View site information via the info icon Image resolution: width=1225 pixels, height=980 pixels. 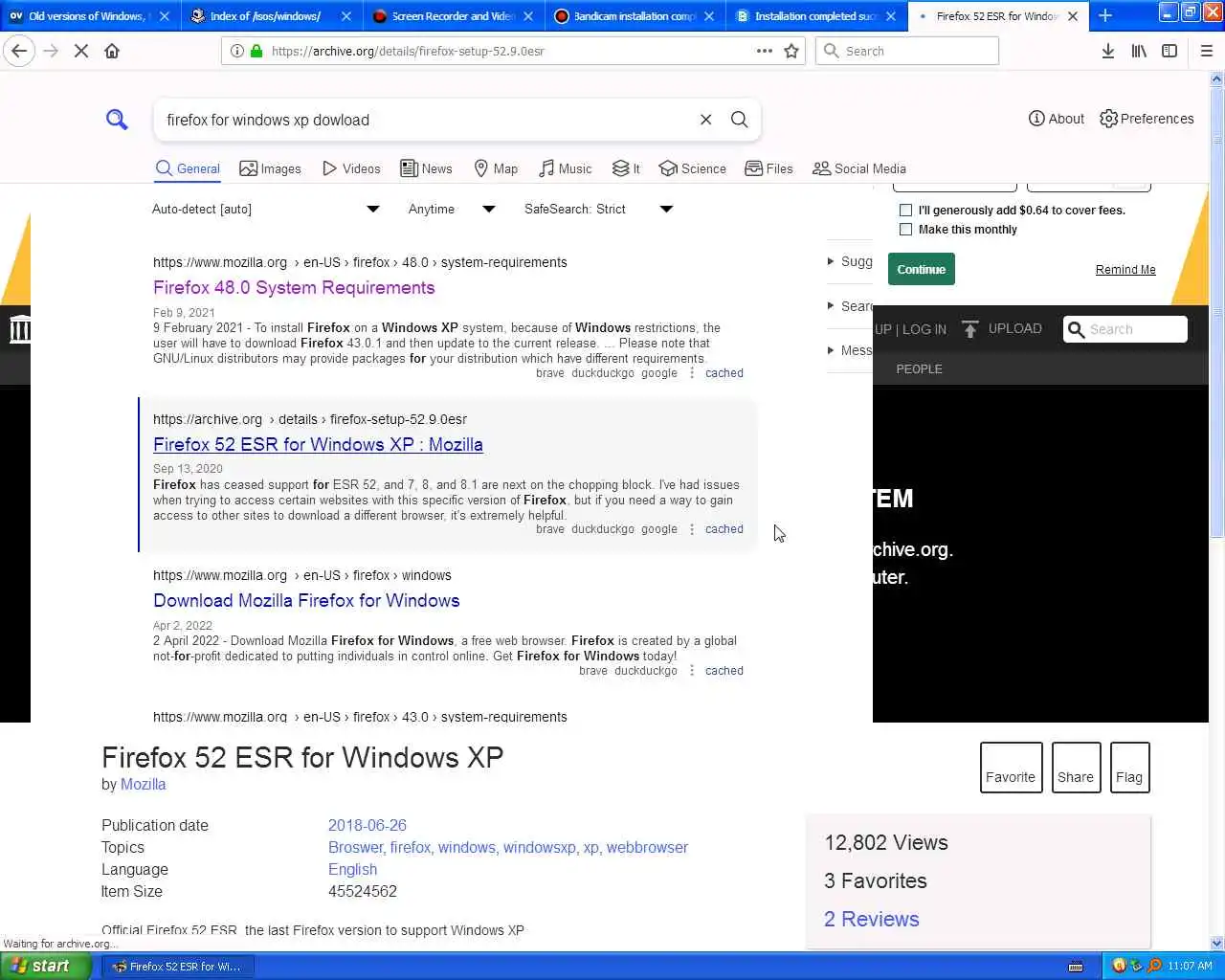pos(236,51)
